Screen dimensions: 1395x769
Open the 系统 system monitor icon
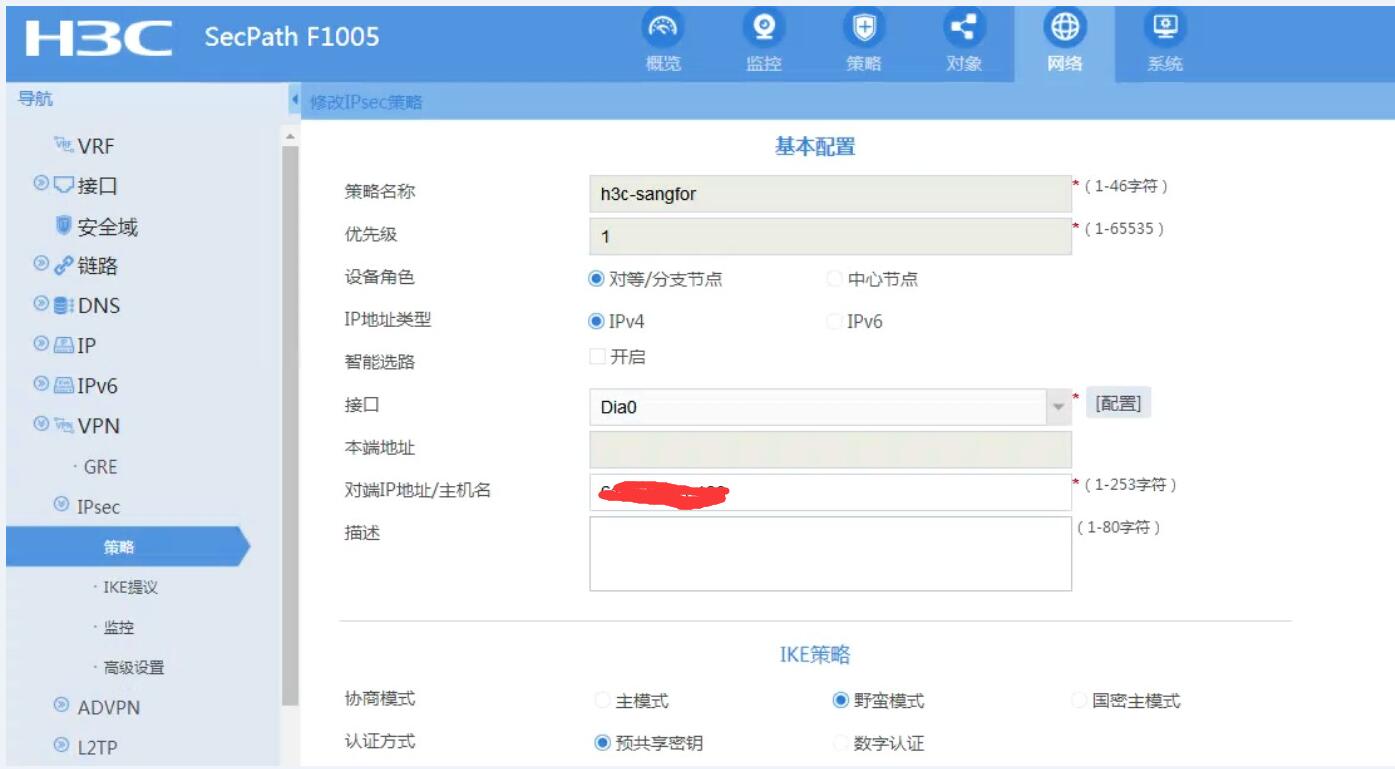1165,28
